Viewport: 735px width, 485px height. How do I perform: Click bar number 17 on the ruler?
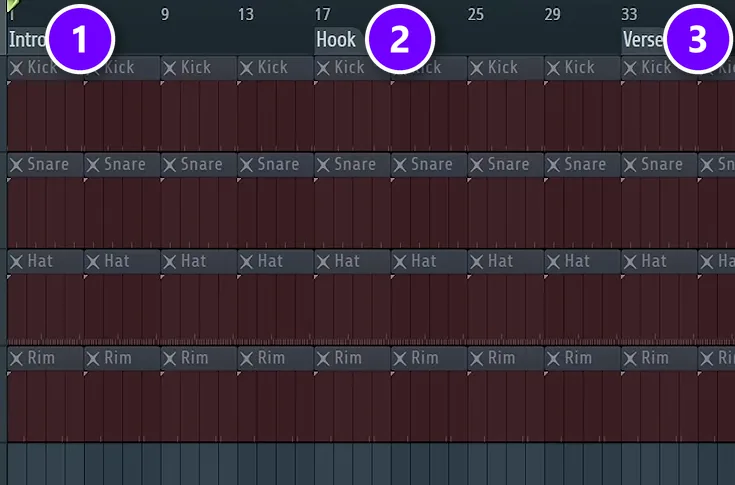[x=322, y=15]
